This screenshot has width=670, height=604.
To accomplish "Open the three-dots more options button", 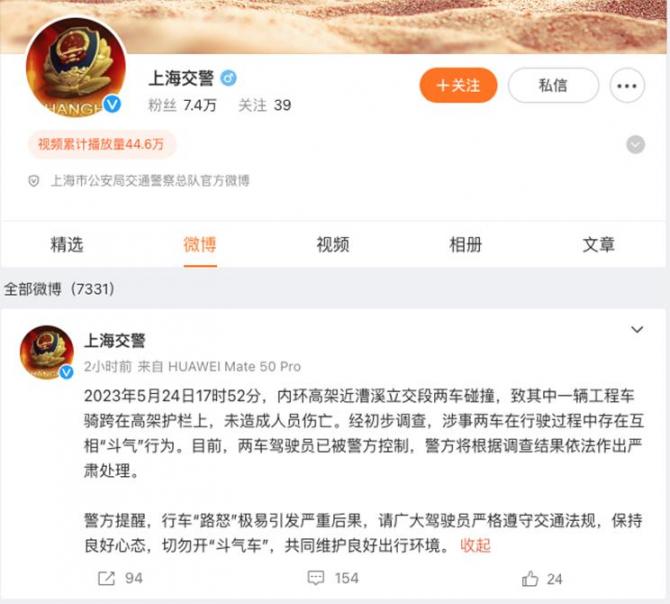I will pos(627,86).
